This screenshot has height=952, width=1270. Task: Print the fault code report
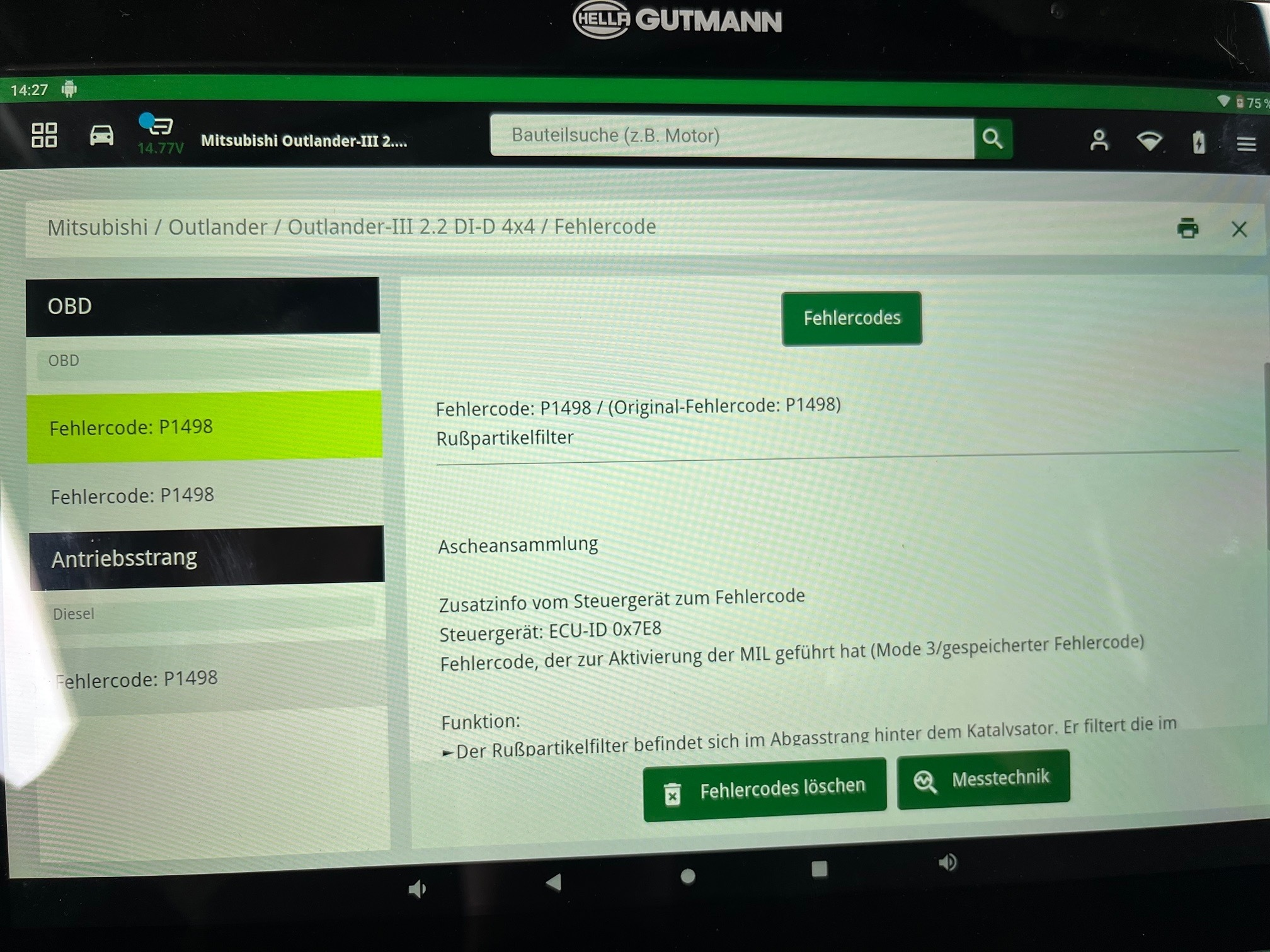pos(1188,228)
